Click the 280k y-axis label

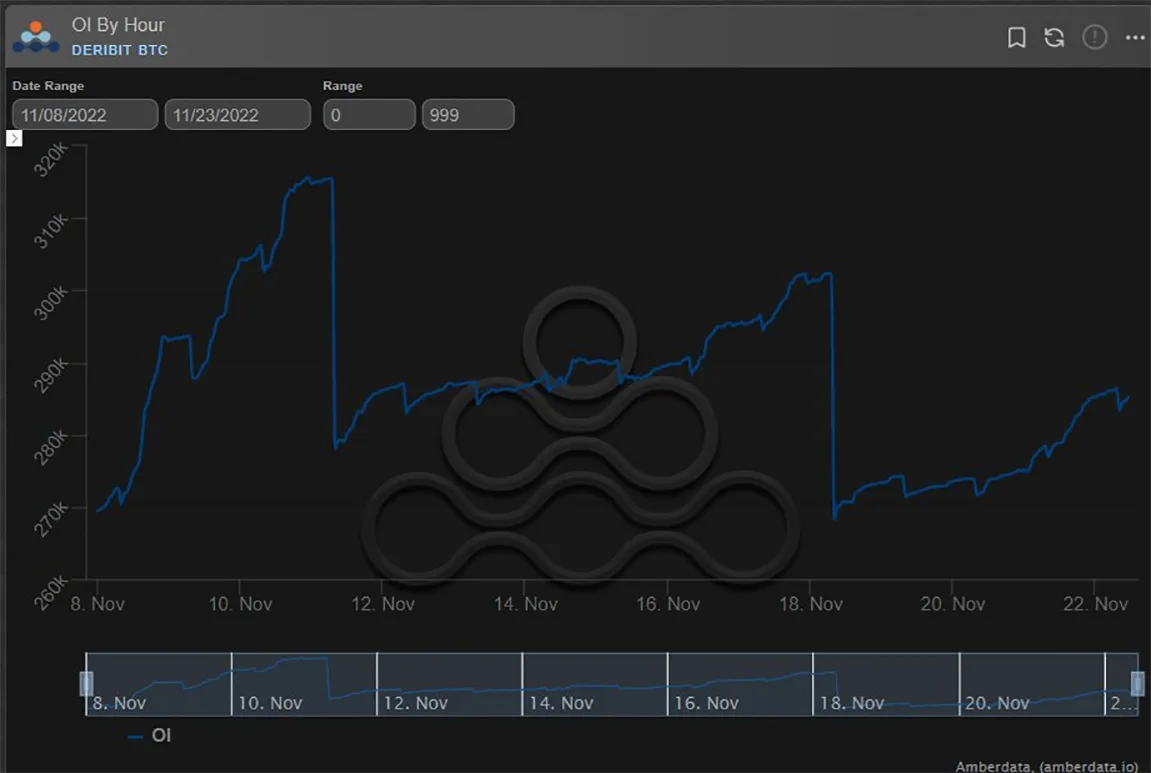point(51,448)
